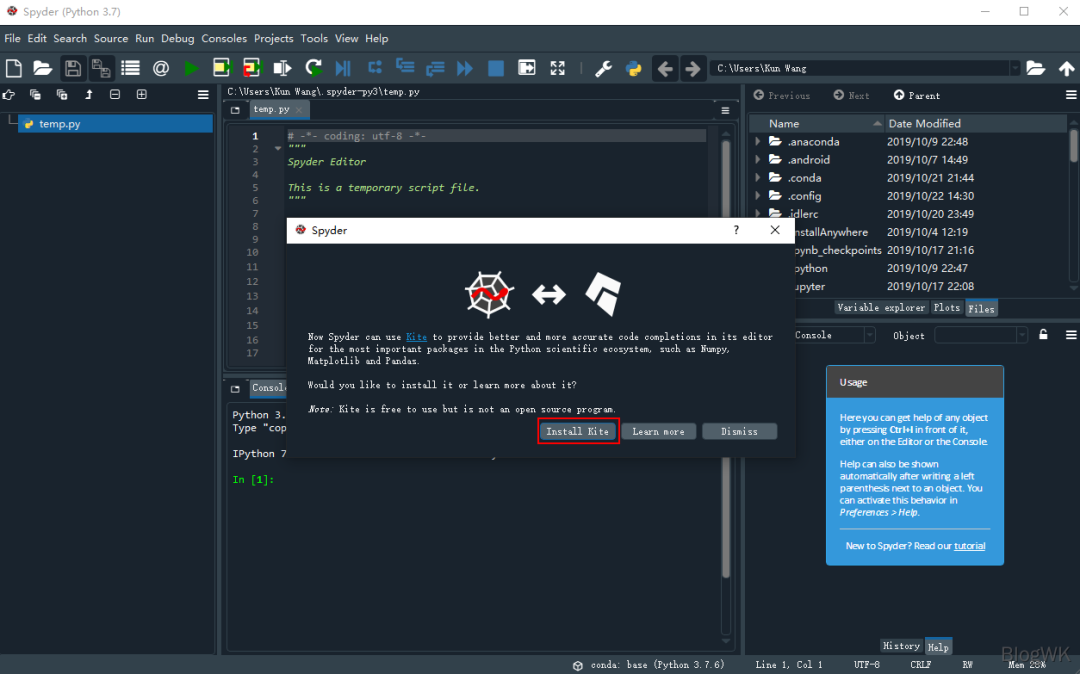The image size is (1080, 674).
Task: Open Preferences wrench icon
Action: coord(603,68)
